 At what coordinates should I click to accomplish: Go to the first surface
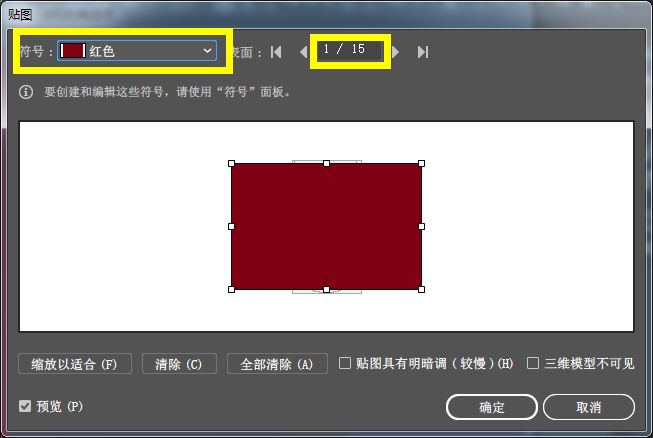pos(276,52)
